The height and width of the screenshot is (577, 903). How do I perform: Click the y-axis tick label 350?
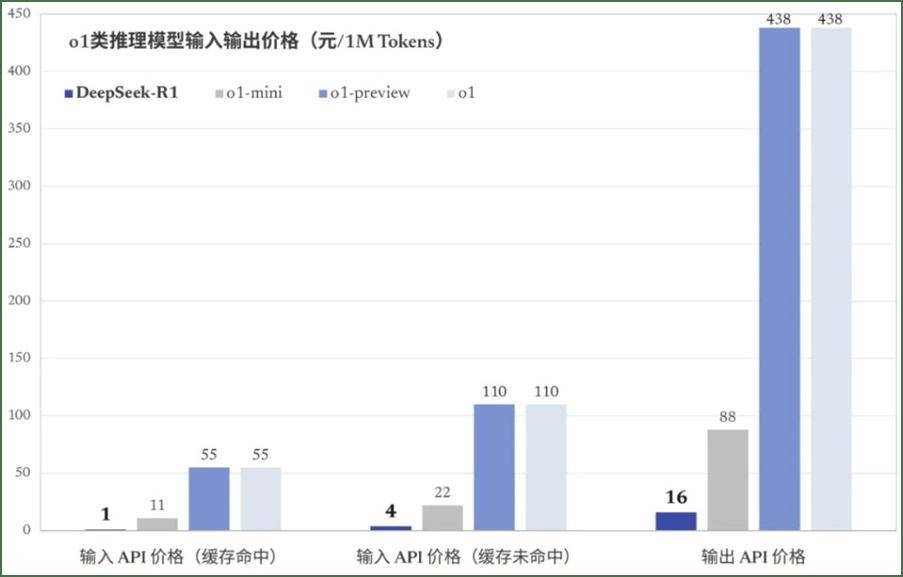click(19, 128)
